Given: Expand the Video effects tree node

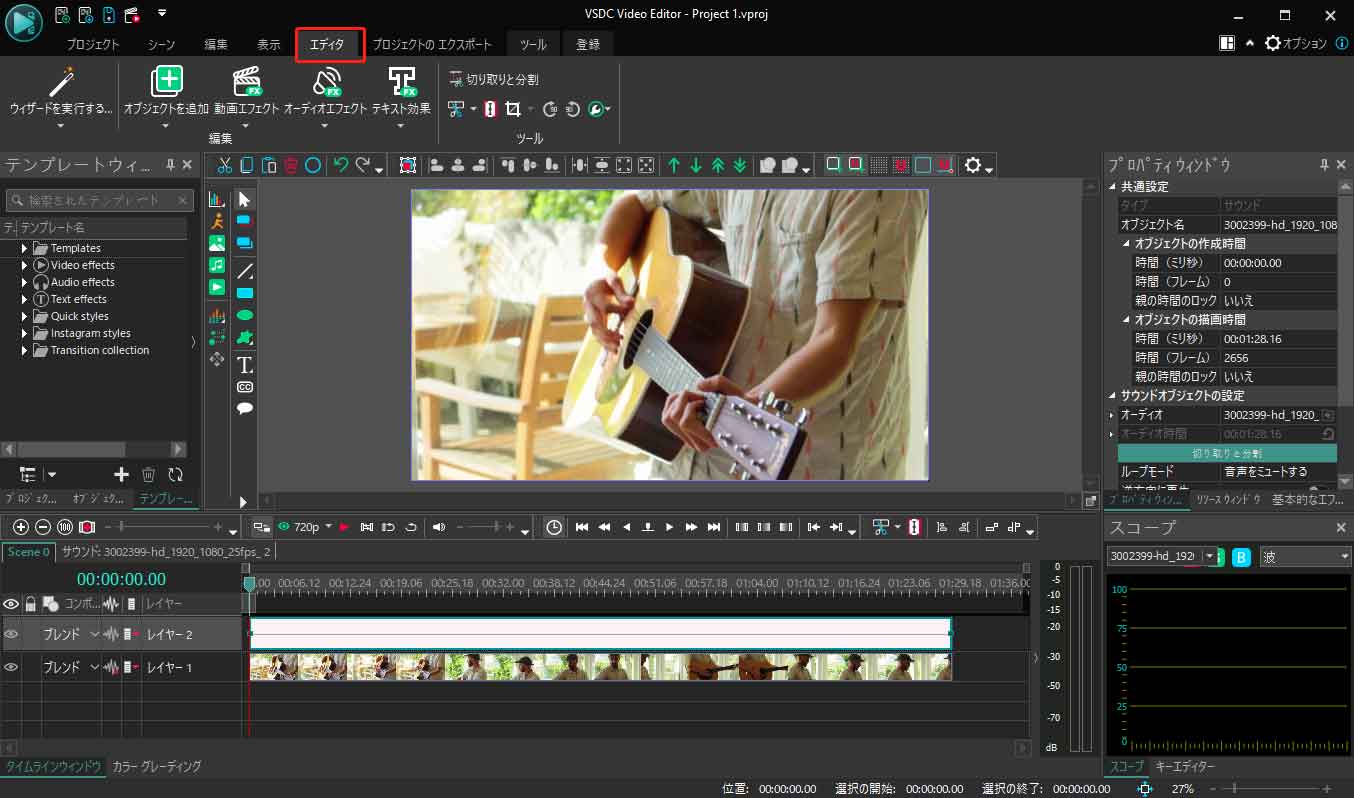Looking at the screenshot, I should coord(25,265).
